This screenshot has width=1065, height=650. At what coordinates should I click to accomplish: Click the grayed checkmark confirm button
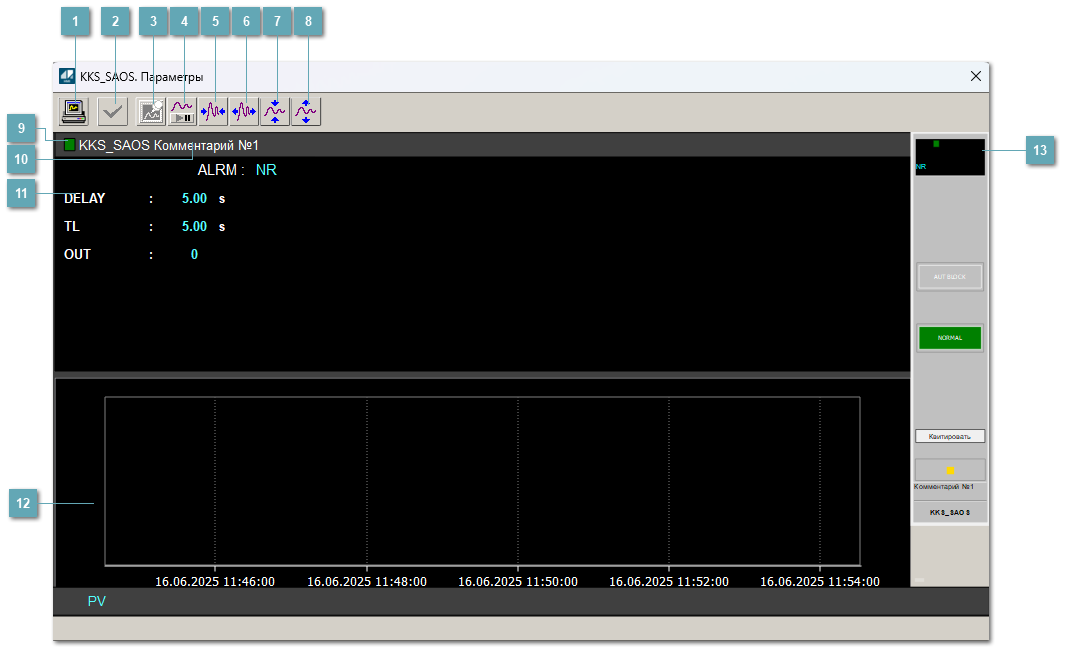113,111
